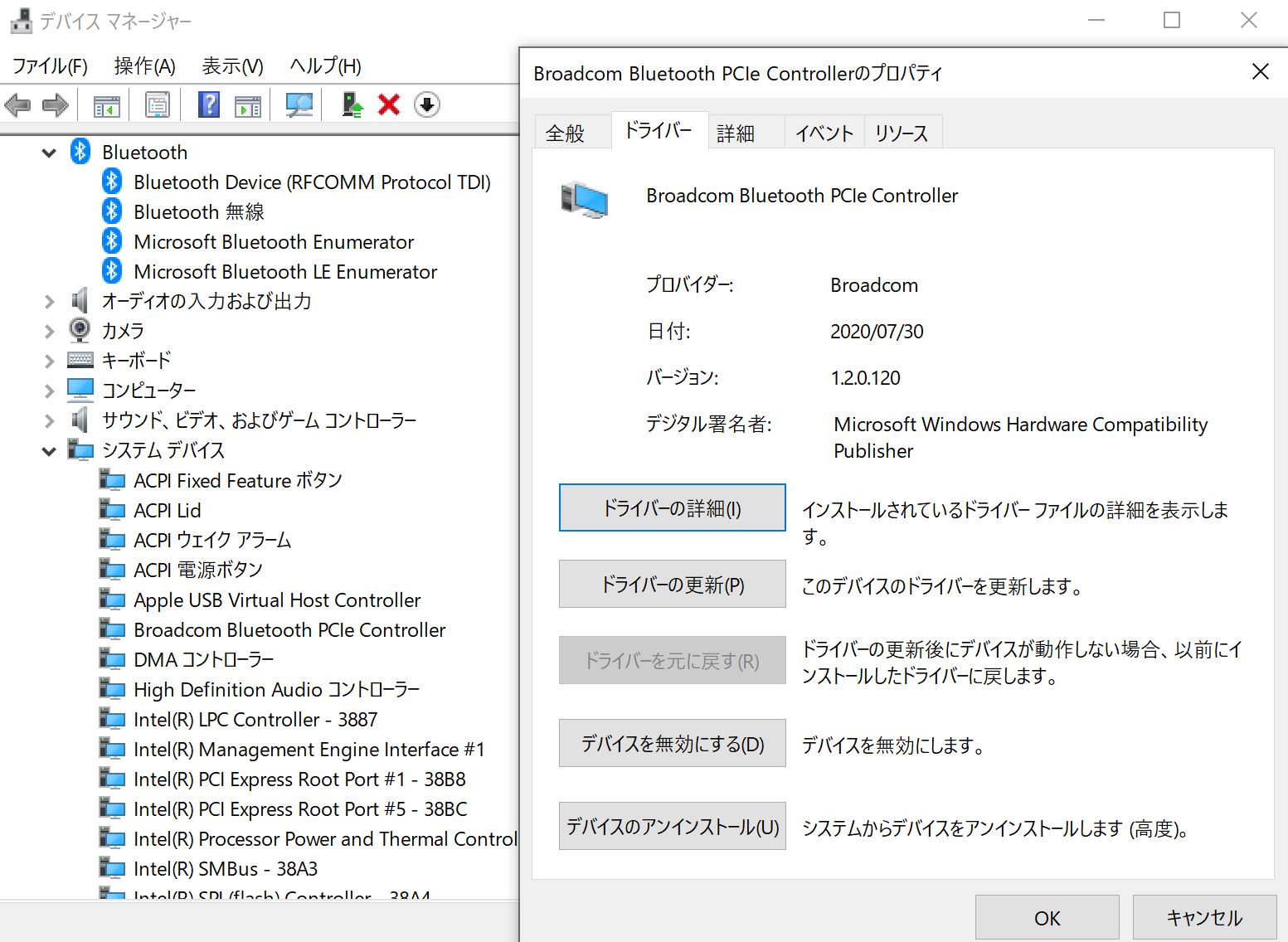Viewport: 1288px width, 942px height.
Task: Toggle the console tree pane icon
Action: pyautogui.click(x=106, y=105)
